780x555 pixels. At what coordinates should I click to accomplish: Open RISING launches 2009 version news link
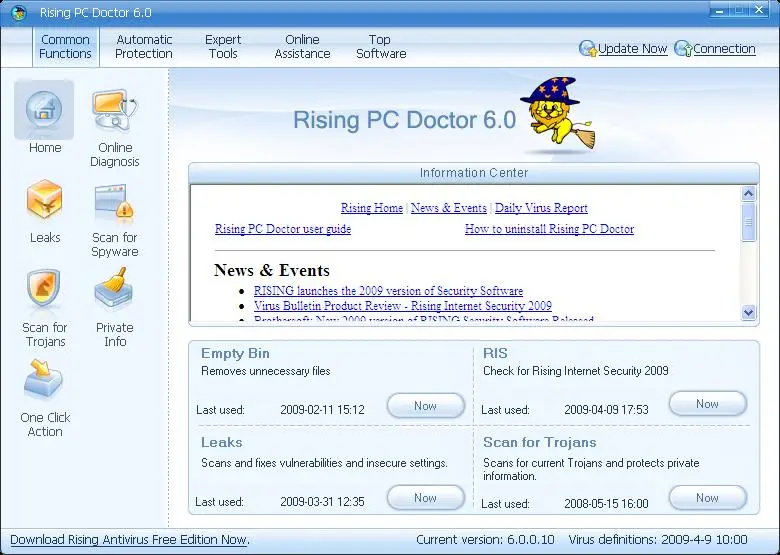389,290
